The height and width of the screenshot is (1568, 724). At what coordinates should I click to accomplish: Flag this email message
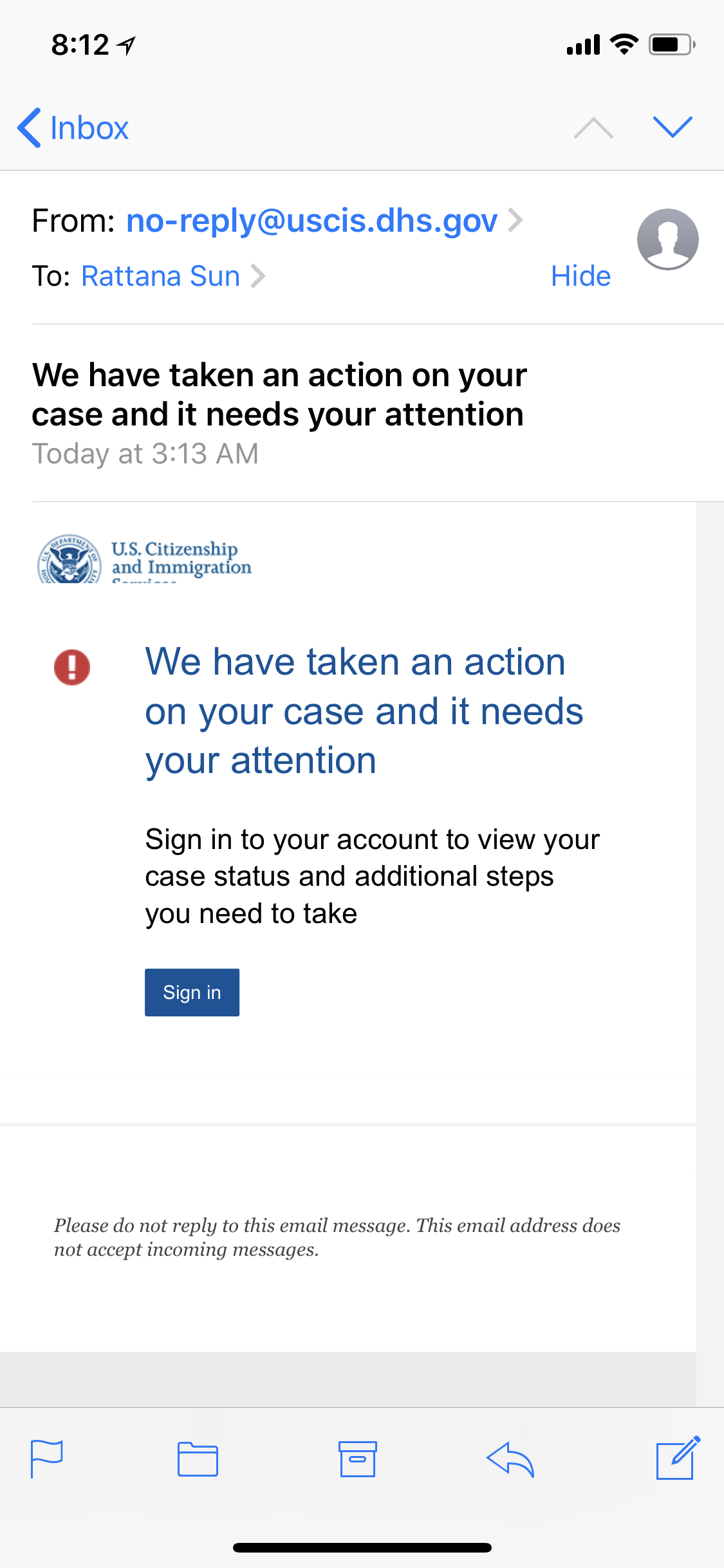click(46, 1459)
